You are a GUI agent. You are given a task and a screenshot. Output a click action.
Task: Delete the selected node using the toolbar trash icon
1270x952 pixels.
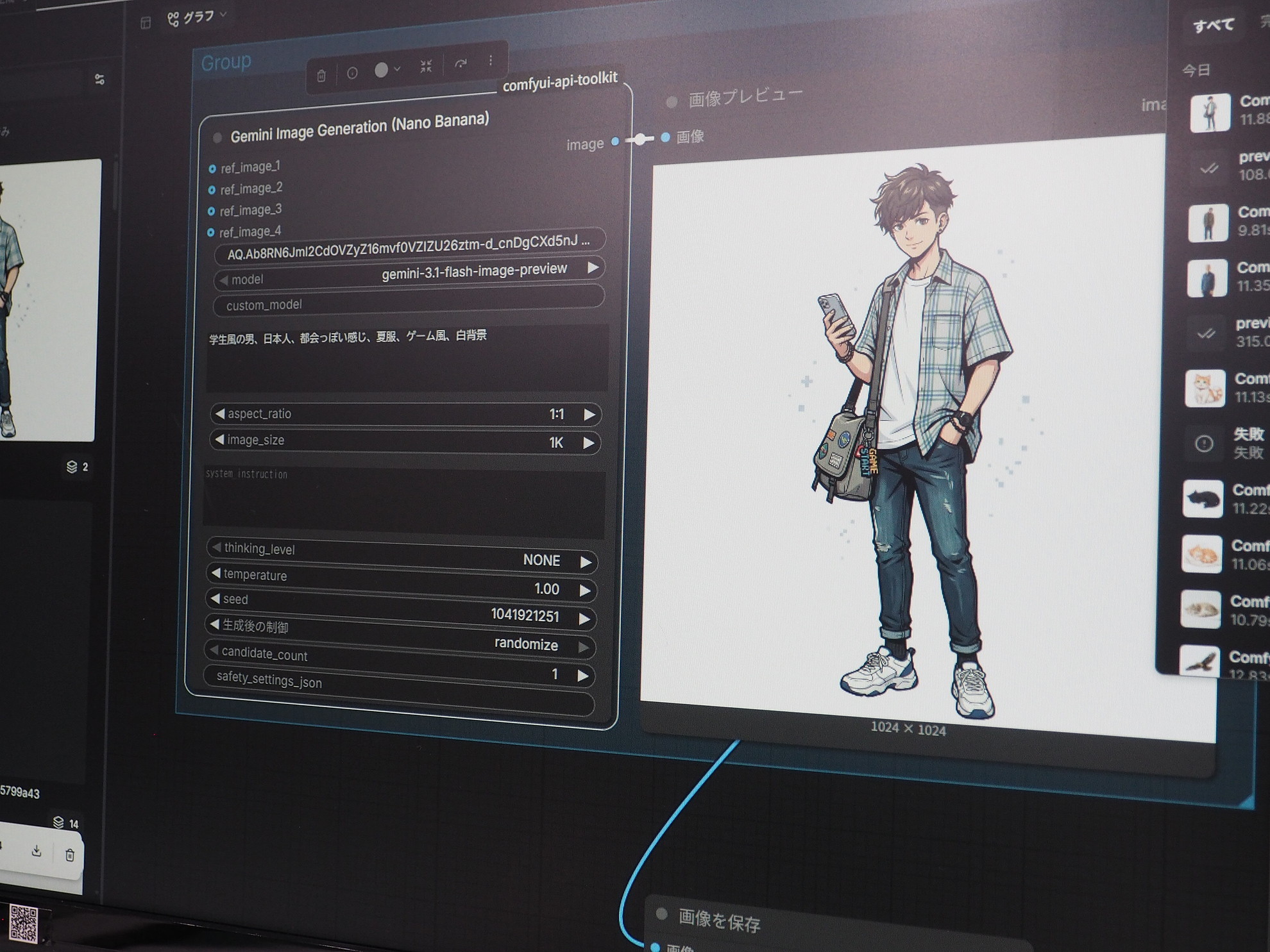[321, 76]
